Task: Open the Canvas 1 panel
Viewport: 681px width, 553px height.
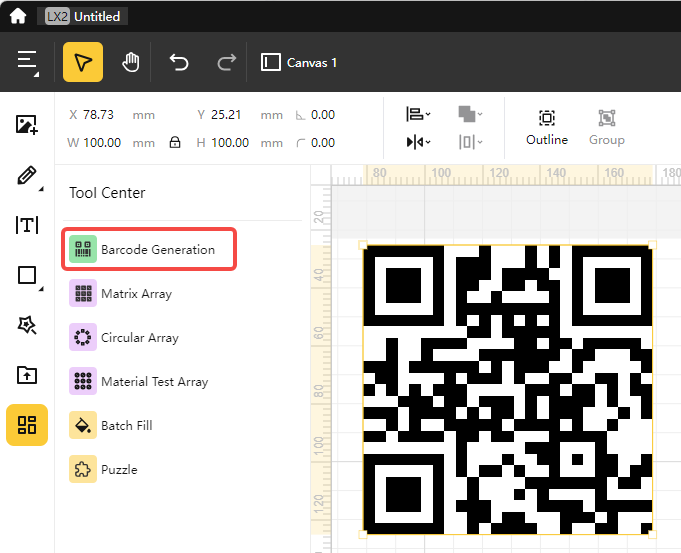Action: [x=299, y=63]
